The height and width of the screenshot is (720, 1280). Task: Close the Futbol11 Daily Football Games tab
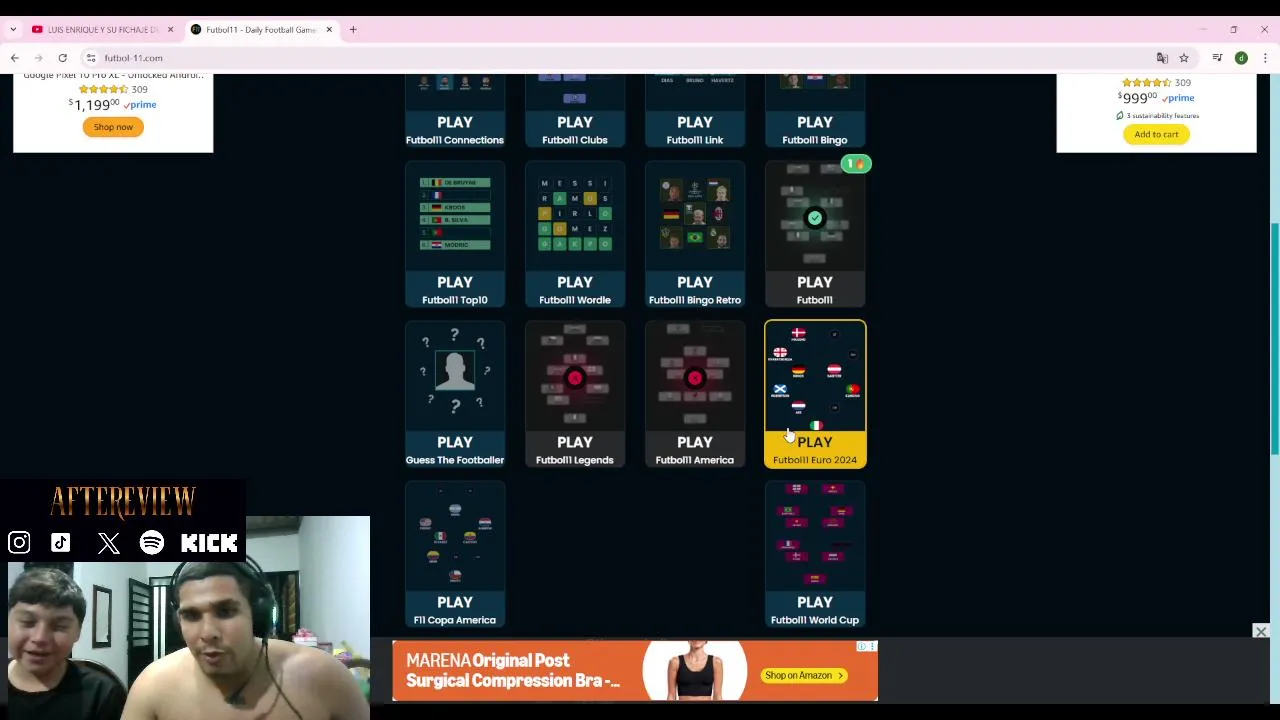[x=329, y=30]
